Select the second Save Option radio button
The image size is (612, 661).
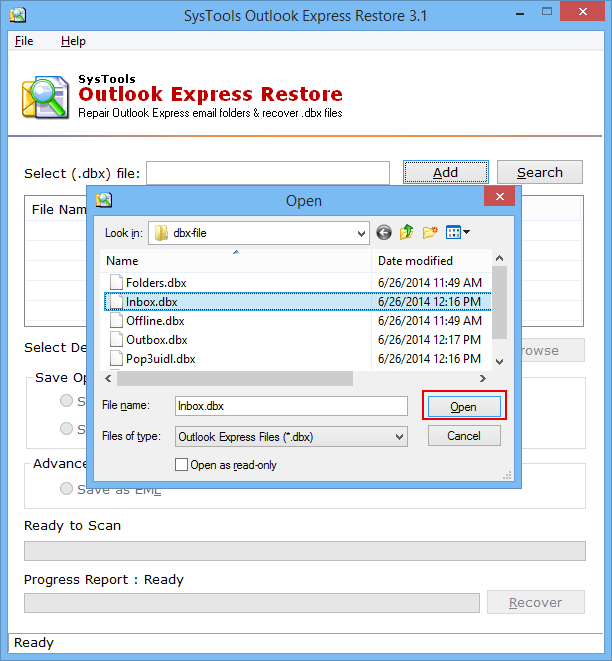point(66,428)
